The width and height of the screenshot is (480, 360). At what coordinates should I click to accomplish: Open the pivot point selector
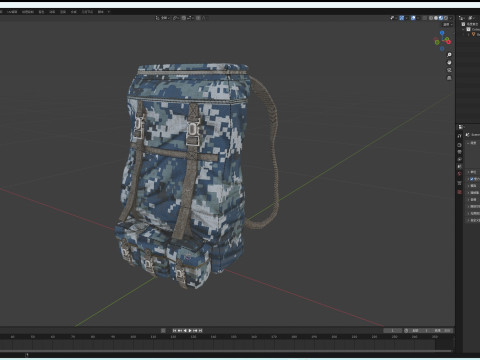(x=176, y=18)
